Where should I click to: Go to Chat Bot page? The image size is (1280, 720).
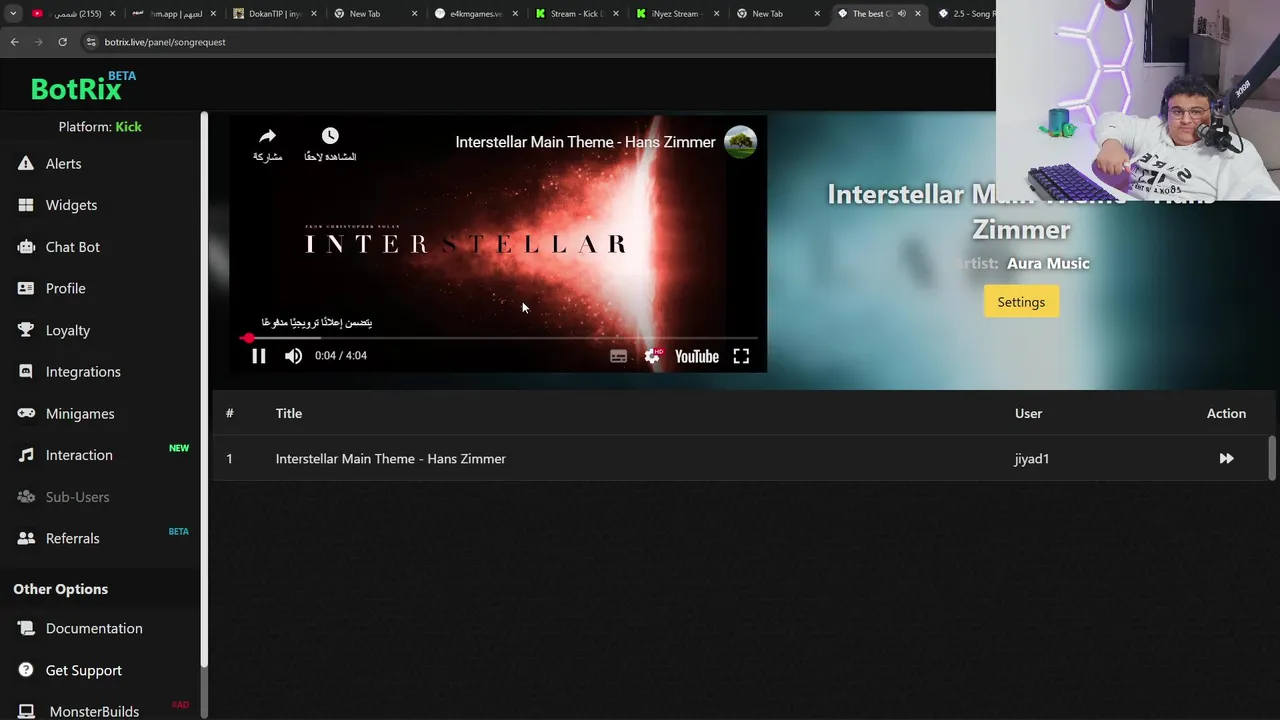click(x=72, y=247)
